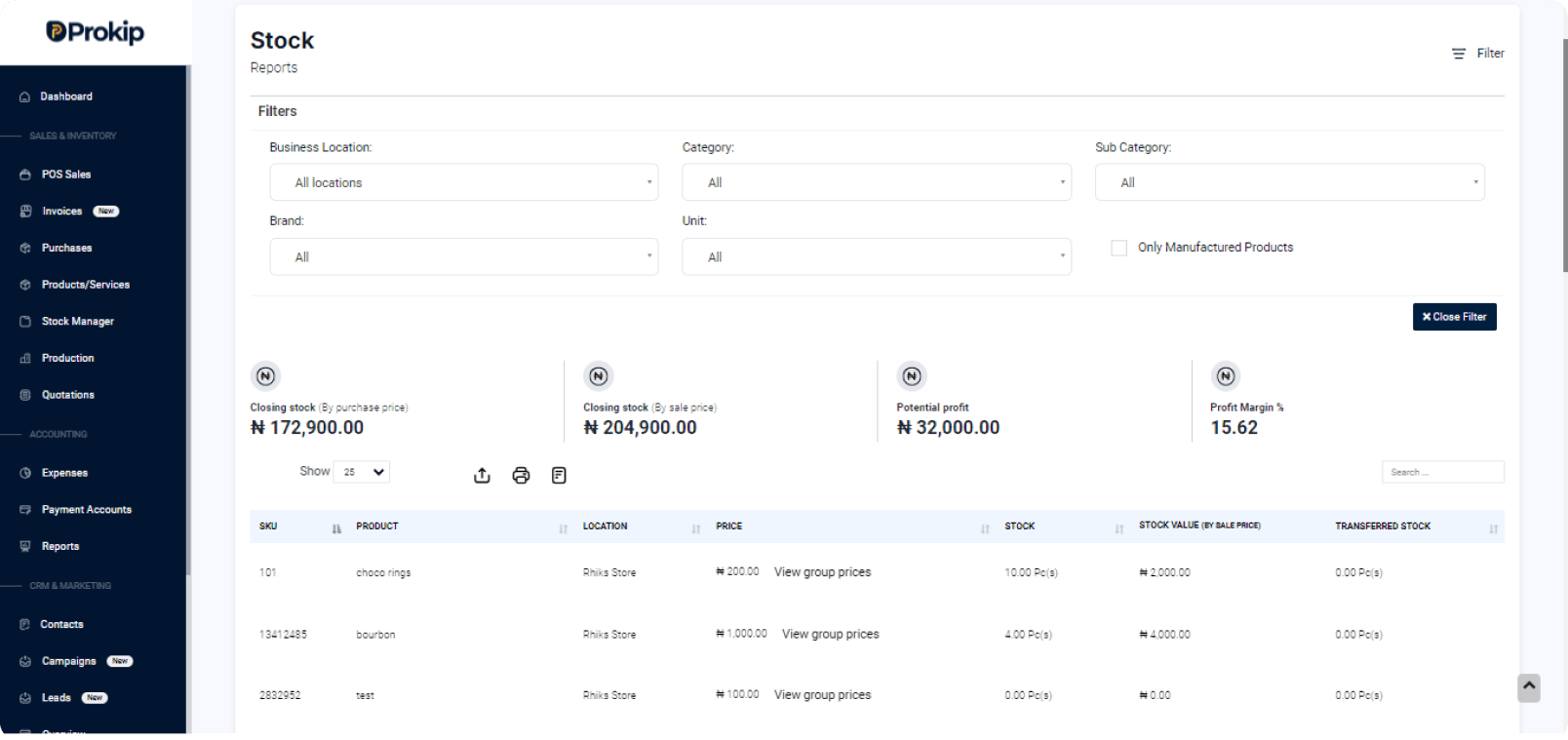View group prices for choco rings
This screenshot has height=740, width=1568.
[822, 572]
